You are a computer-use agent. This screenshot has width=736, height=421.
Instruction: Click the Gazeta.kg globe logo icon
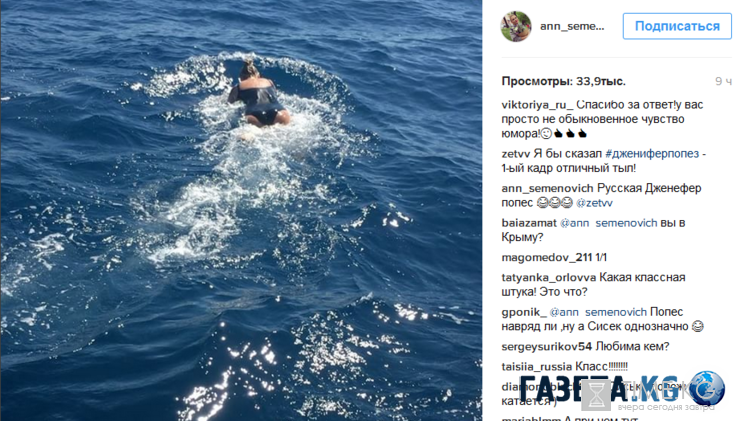pyautogui.click(x=707, y=388)
